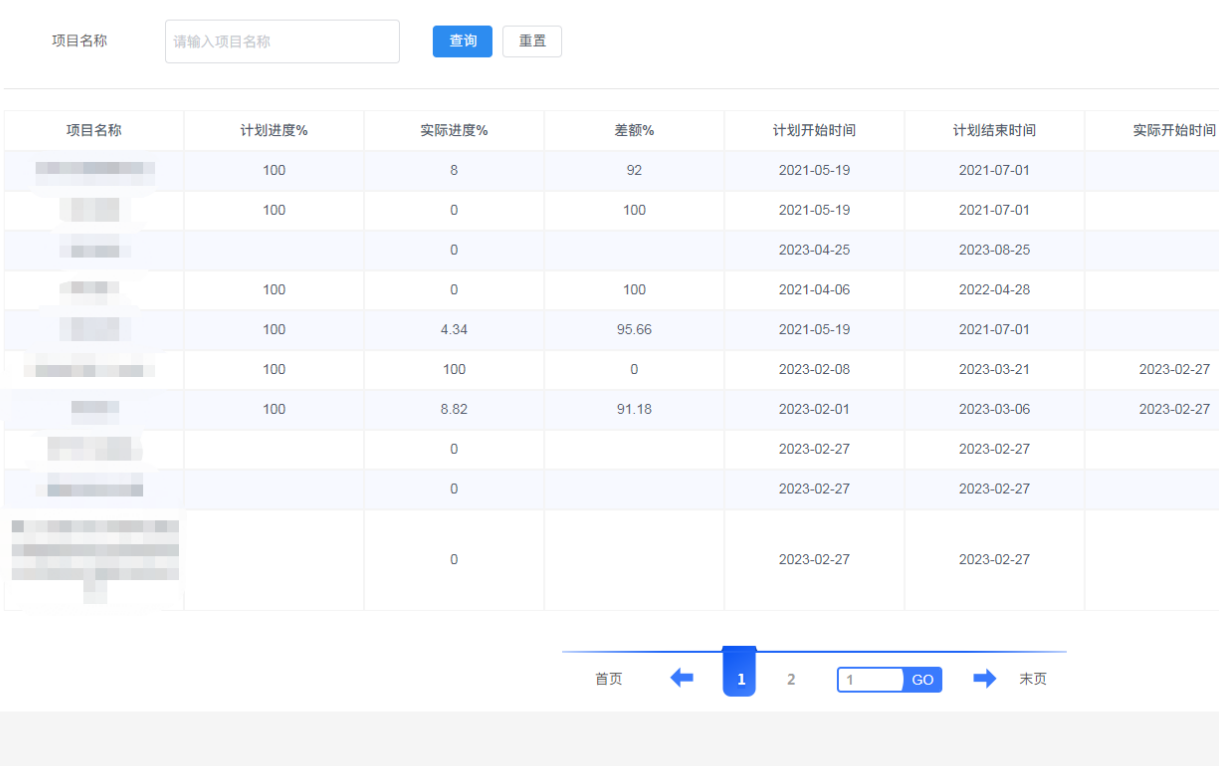
Task: Select page number 1 in the pagination
Action: pyautogui.click(x=739, y=678)
